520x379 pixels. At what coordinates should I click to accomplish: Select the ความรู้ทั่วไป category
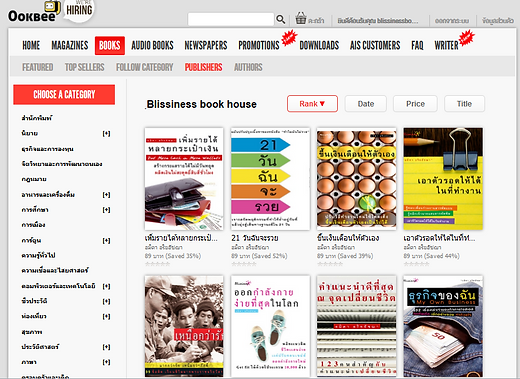(38, 256)
